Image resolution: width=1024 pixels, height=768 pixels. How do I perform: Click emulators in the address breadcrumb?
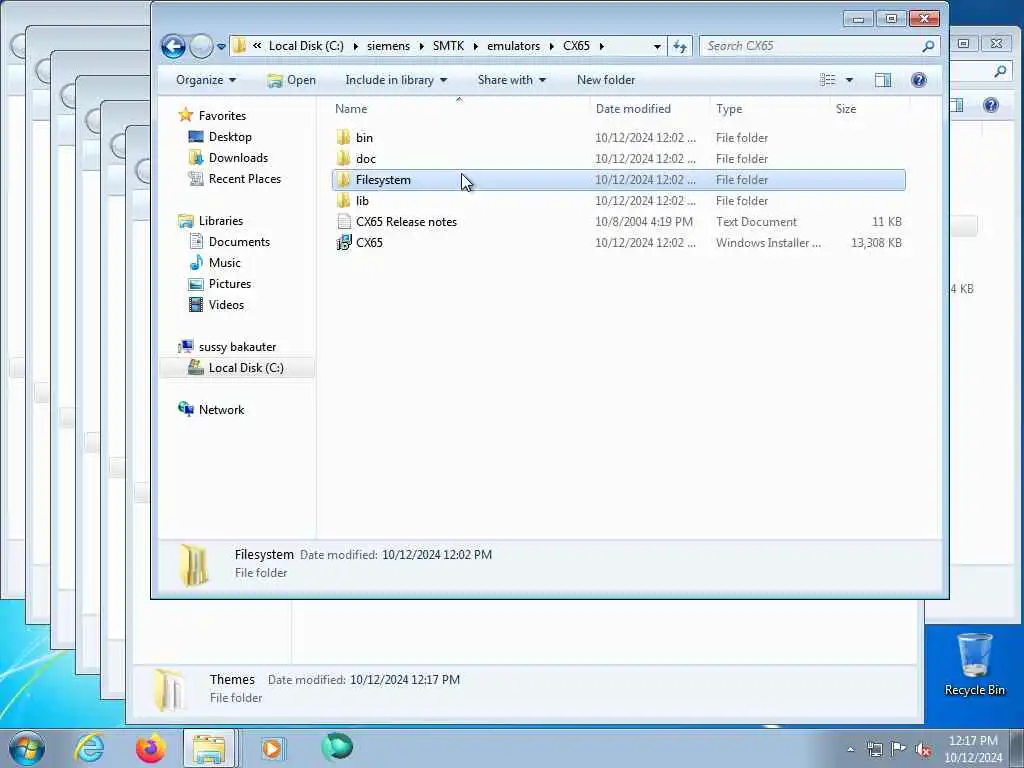(513, 46)
